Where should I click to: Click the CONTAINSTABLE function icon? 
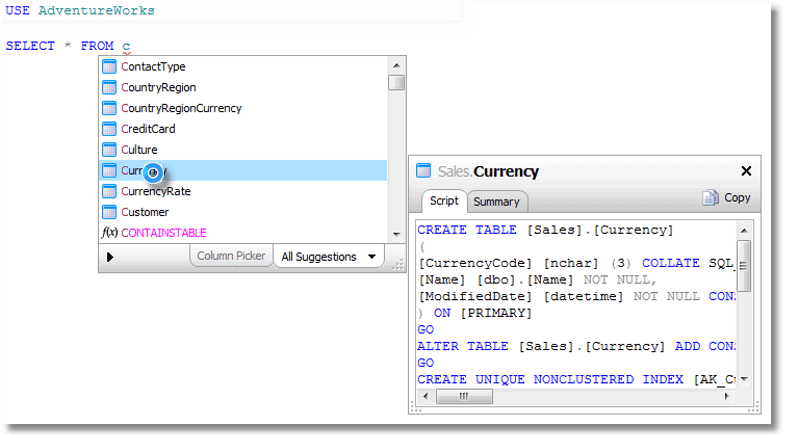(x=110, y=233)
